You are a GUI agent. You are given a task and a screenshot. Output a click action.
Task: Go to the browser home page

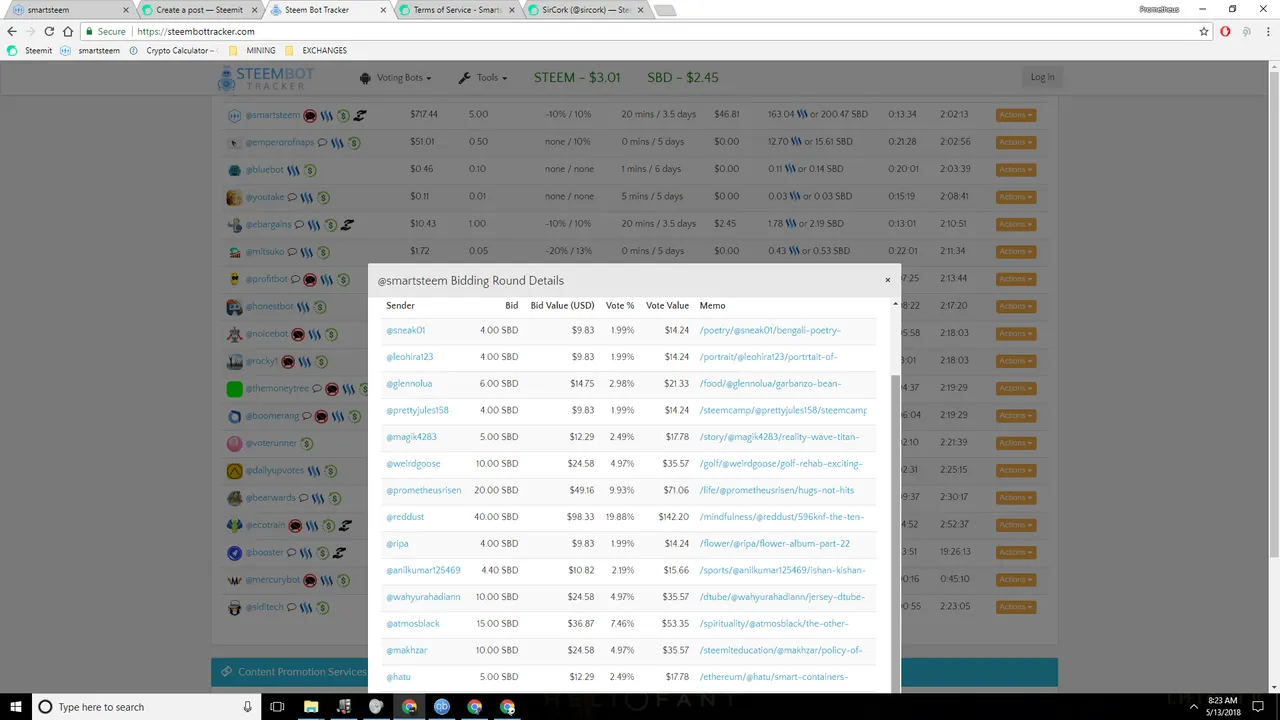tap(68, 31)
